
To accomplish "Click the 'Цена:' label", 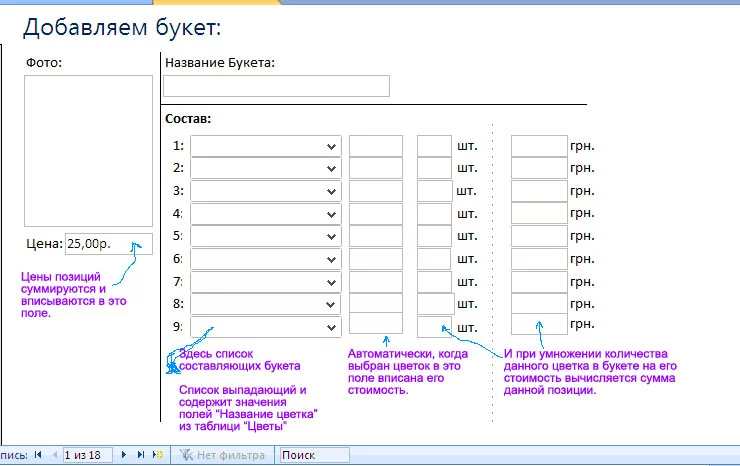I will coord(44,244).
